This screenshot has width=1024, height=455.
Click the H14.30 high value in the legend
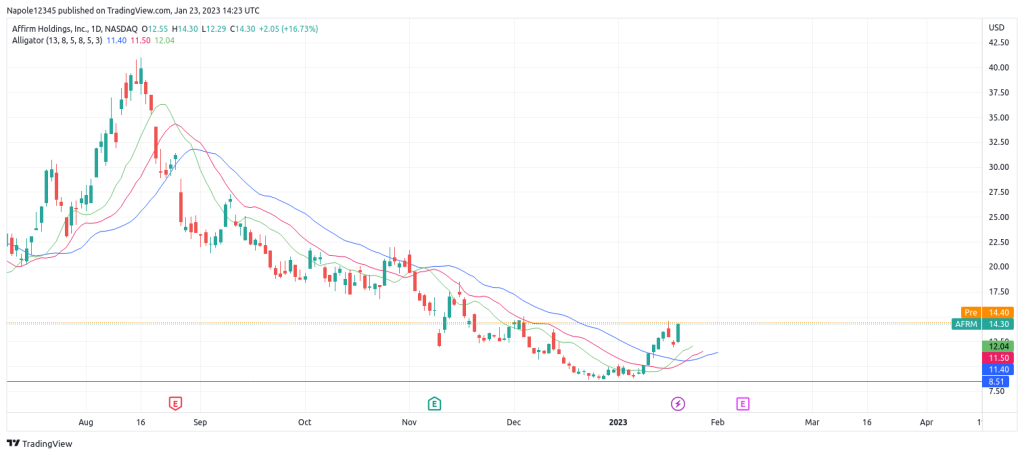point(184,29)
